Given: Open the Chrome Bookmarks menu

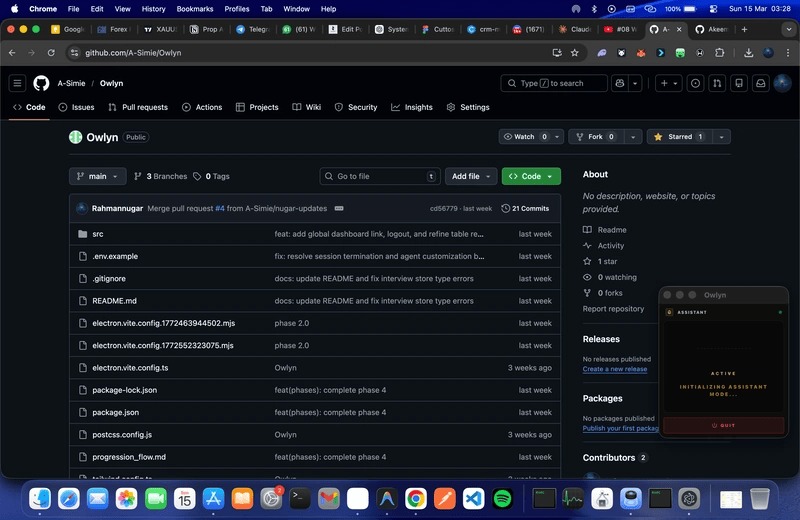Looking at the screenshot, I should 195,9.
